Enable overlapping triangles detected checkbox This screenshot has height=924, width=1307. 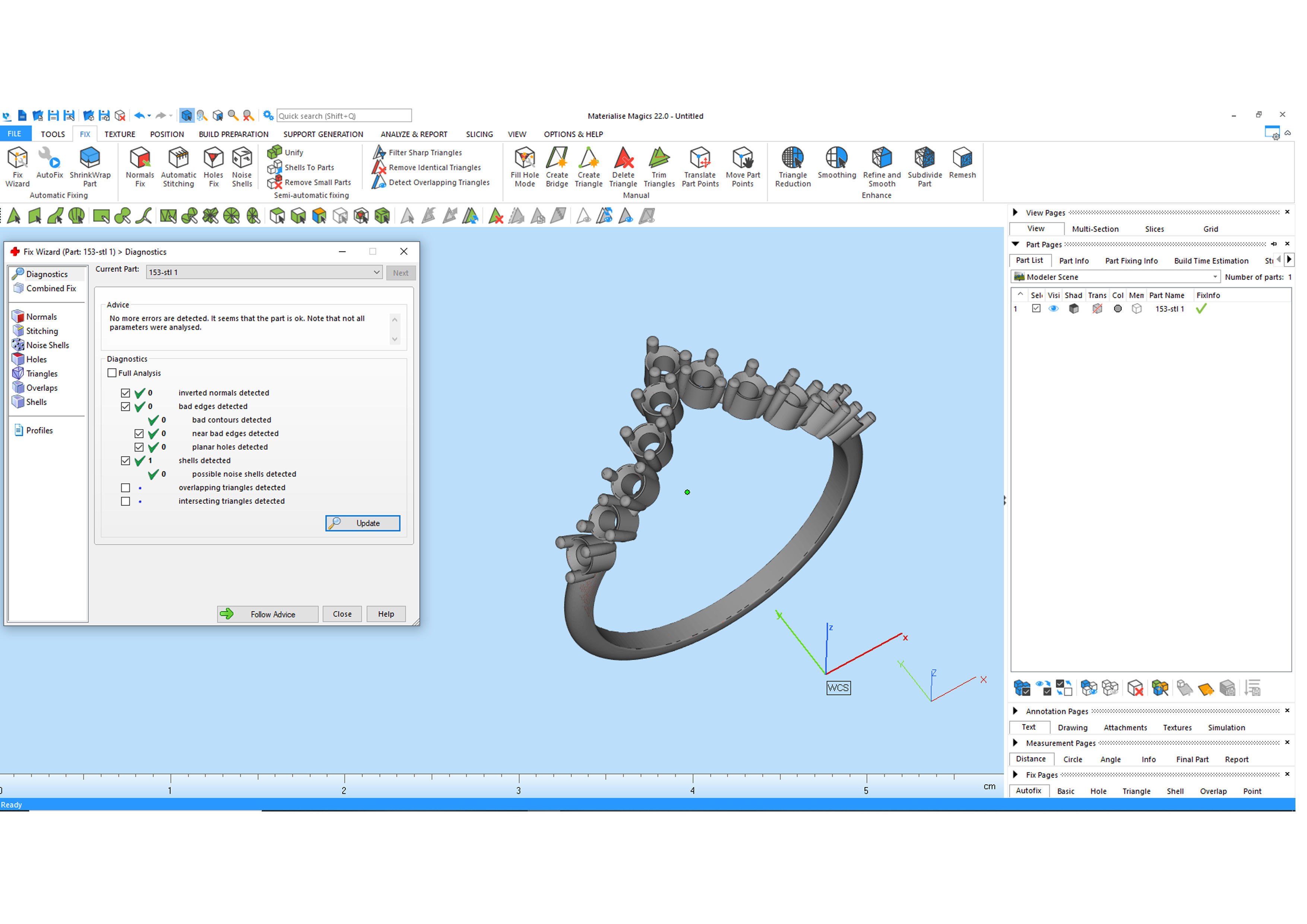tap(126, 488)
